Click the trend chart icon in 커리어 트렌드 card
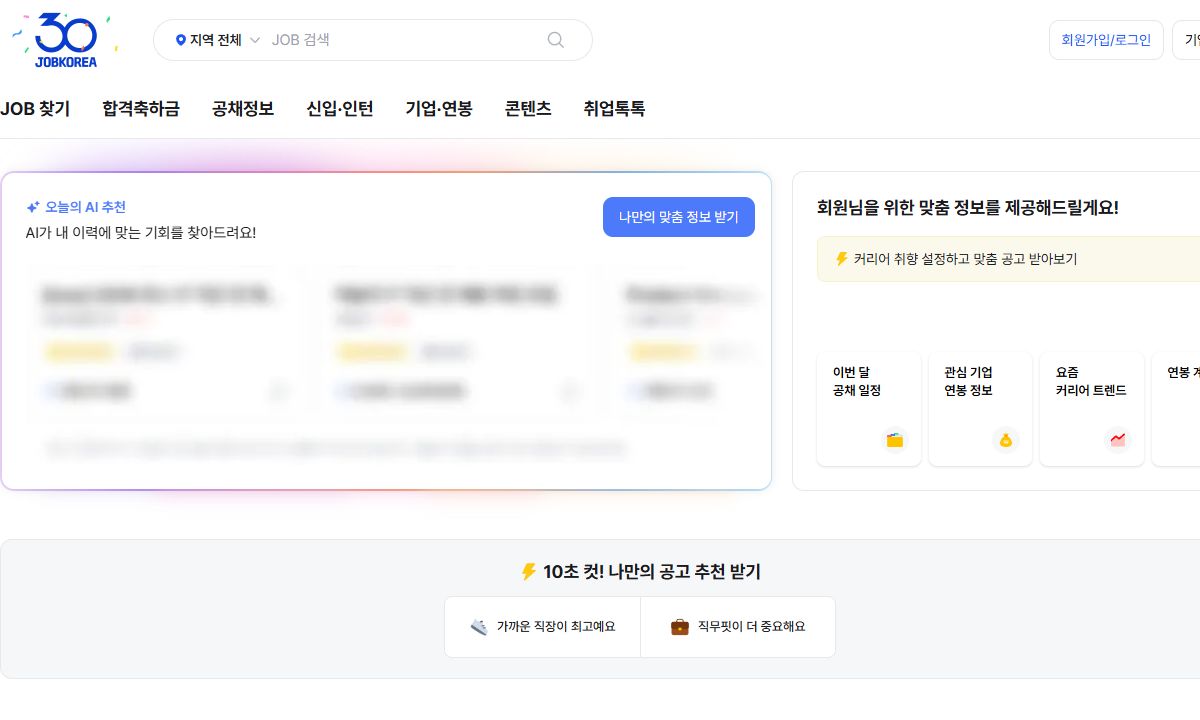 (1118, 440)
